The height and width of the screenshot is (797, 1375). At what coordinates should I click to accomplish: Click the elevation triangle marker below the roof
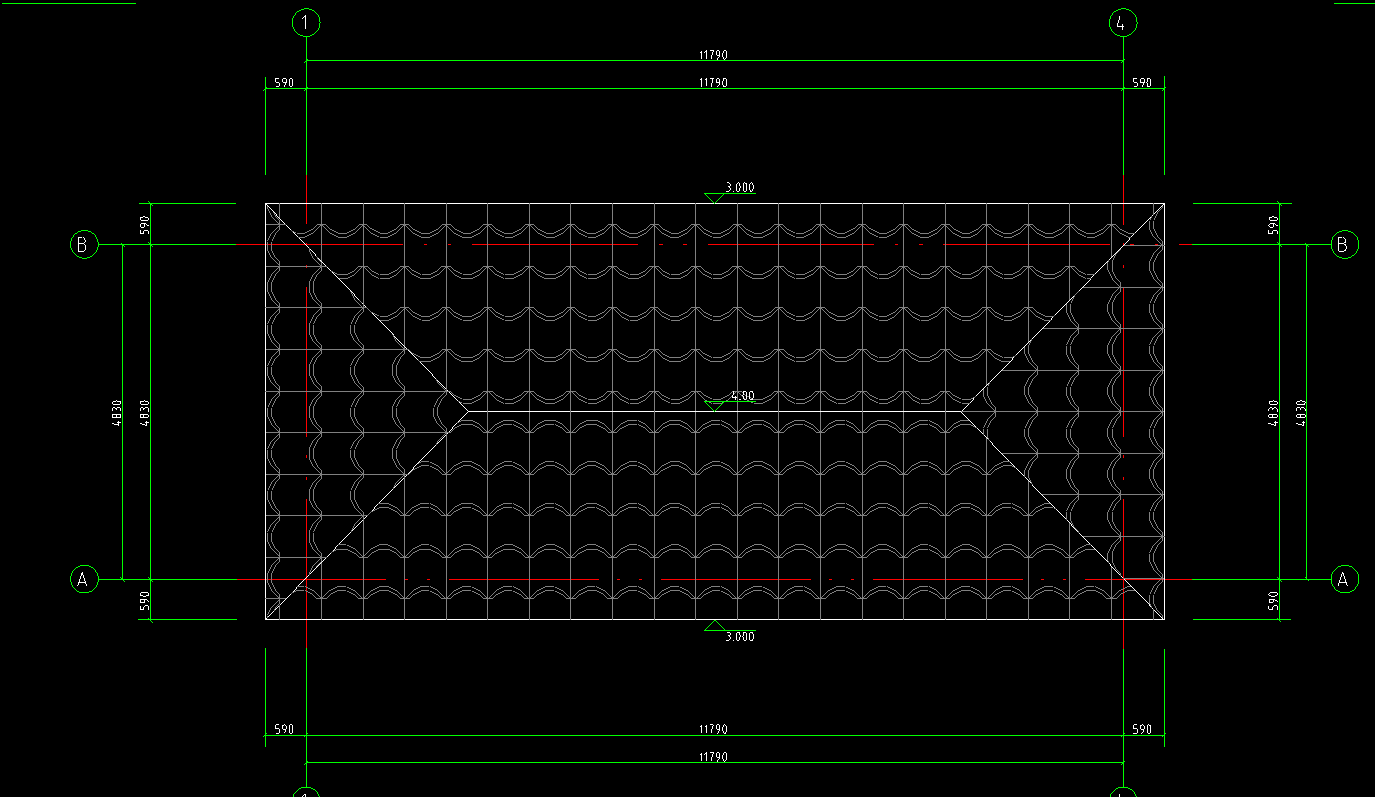tap(714, 626)
